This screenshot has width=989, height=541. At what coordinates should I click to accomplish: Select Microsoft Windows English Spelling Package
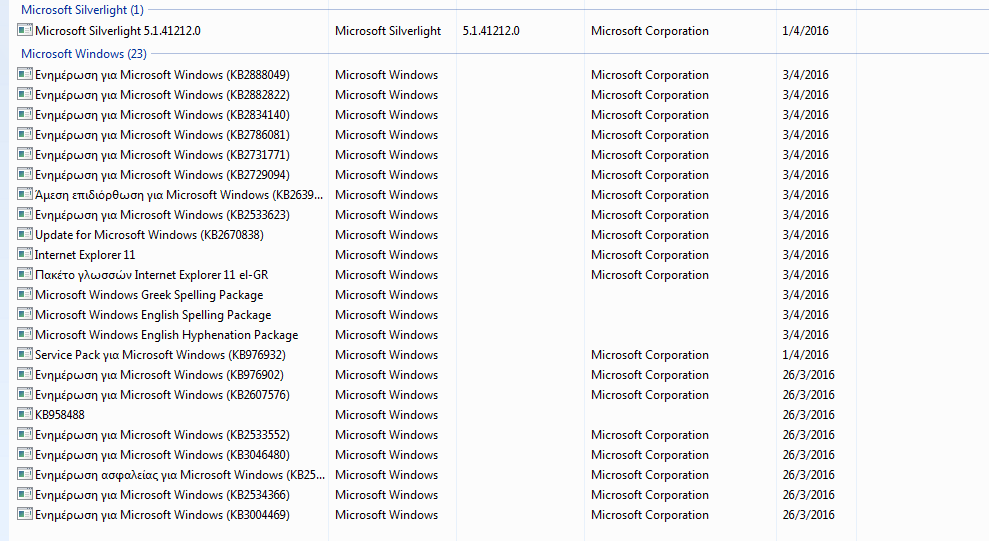pos(153,315)
